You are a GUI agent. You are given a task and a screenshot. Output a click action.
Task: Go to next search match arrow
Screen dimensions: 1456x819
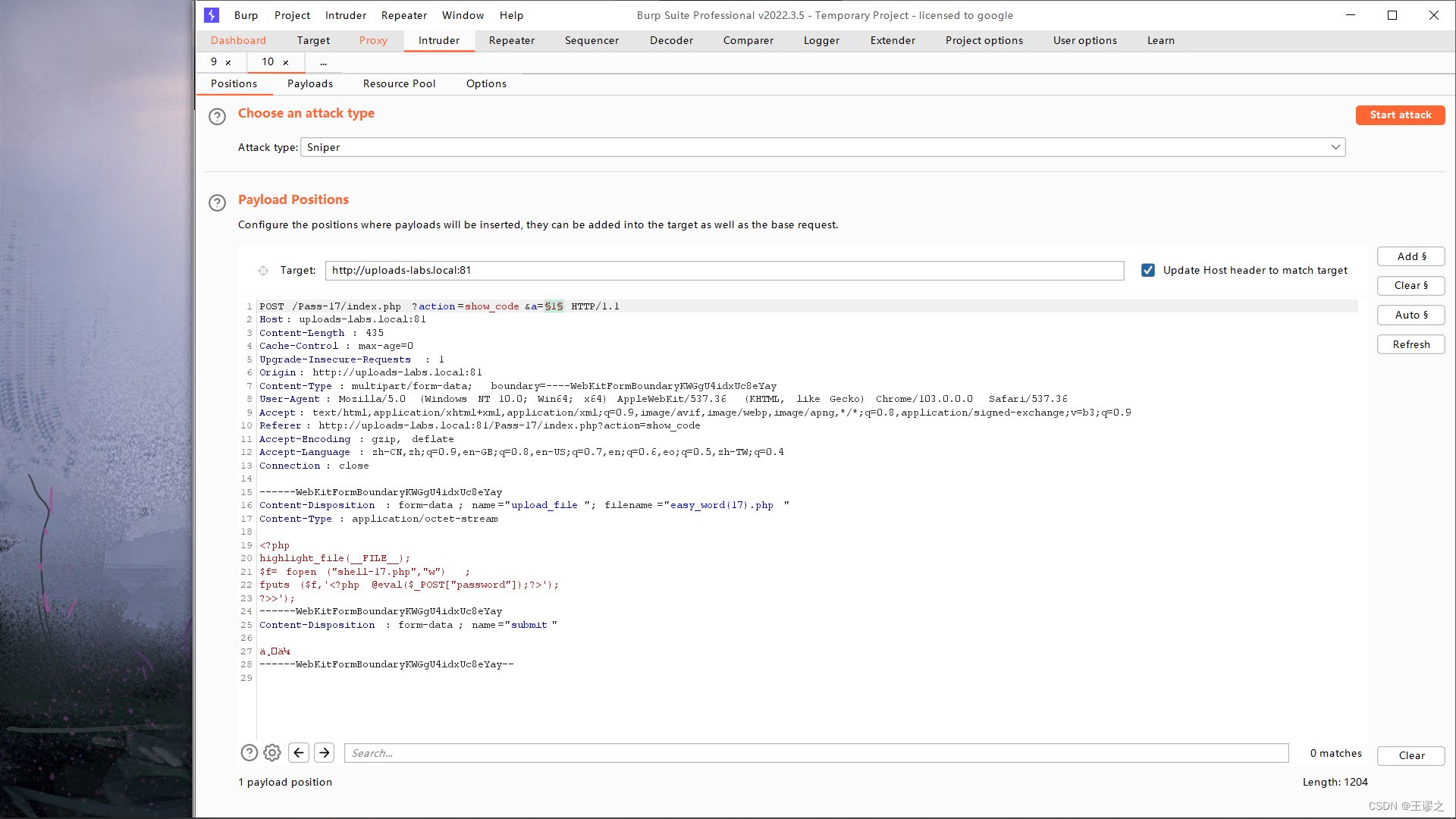325,752
